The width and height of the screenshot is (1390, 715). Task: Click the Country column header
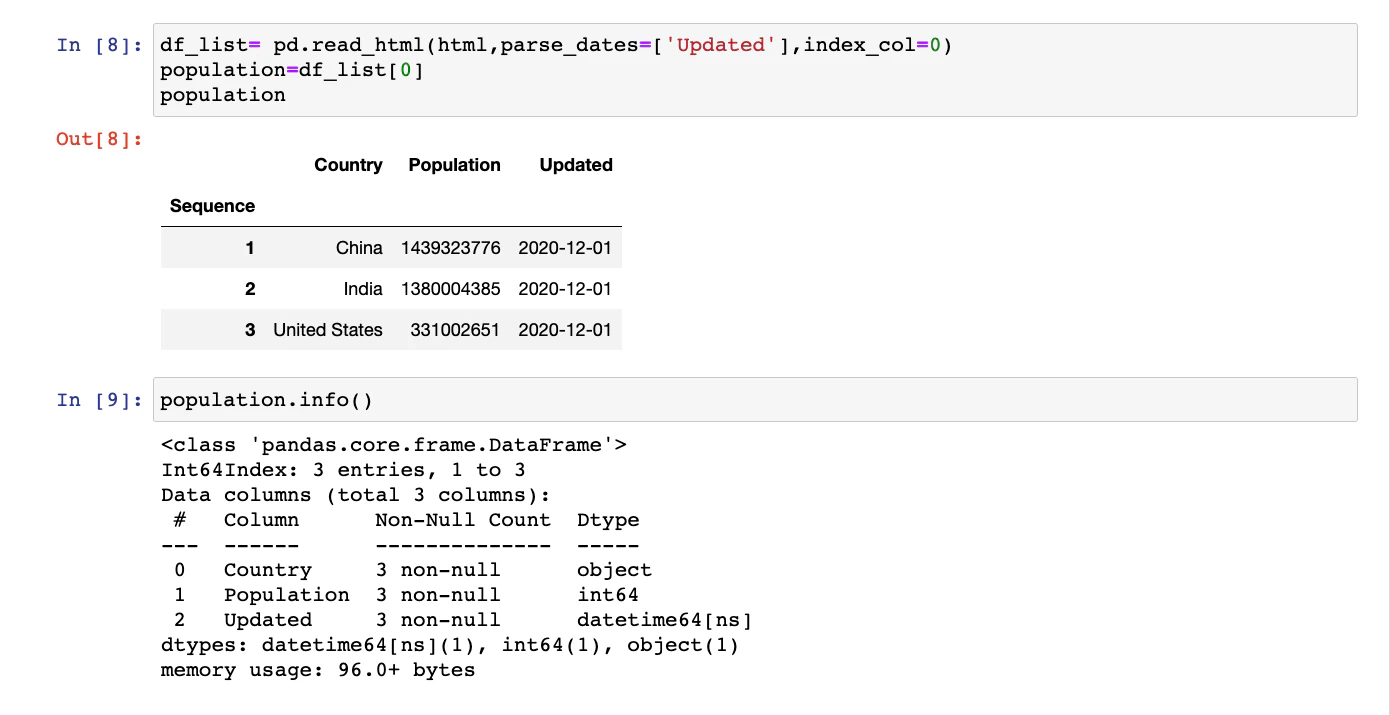(x=348, y=165)
